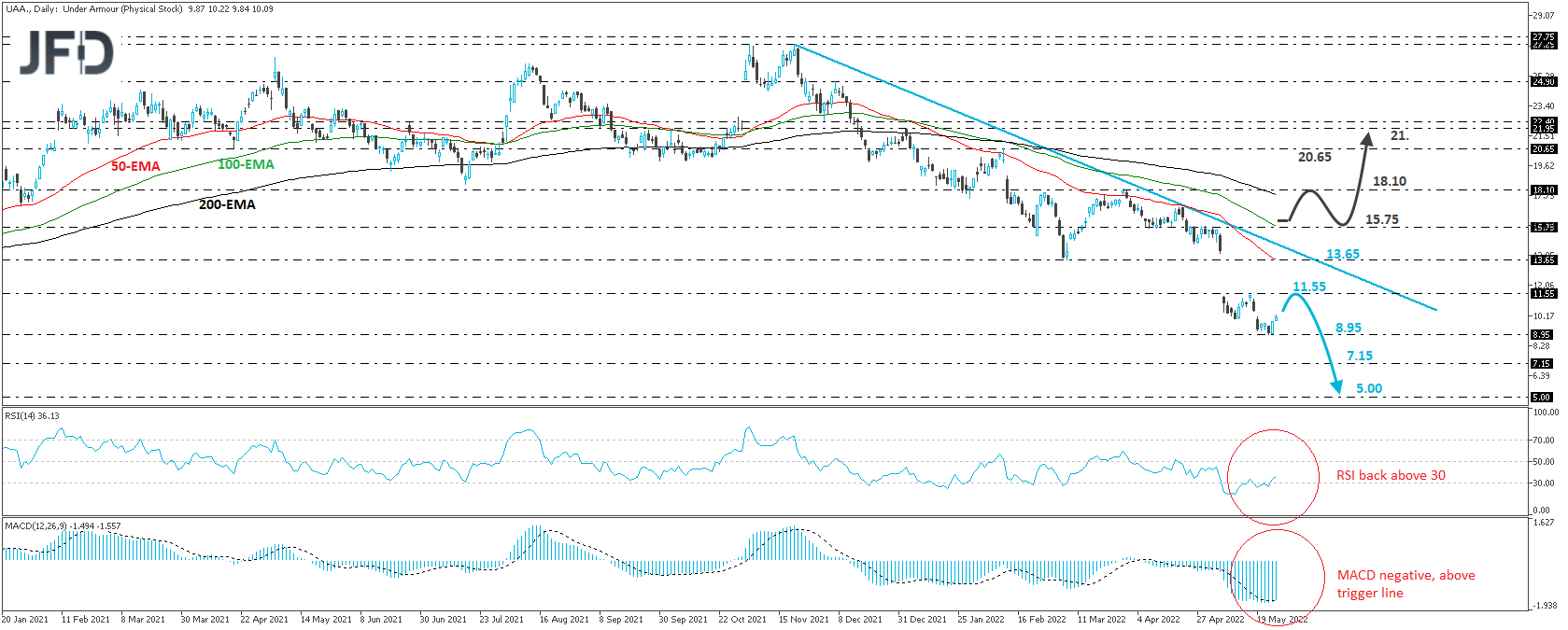
Task: Click the 18.10 price tag on right axis
Action: tap(1543, 189)
